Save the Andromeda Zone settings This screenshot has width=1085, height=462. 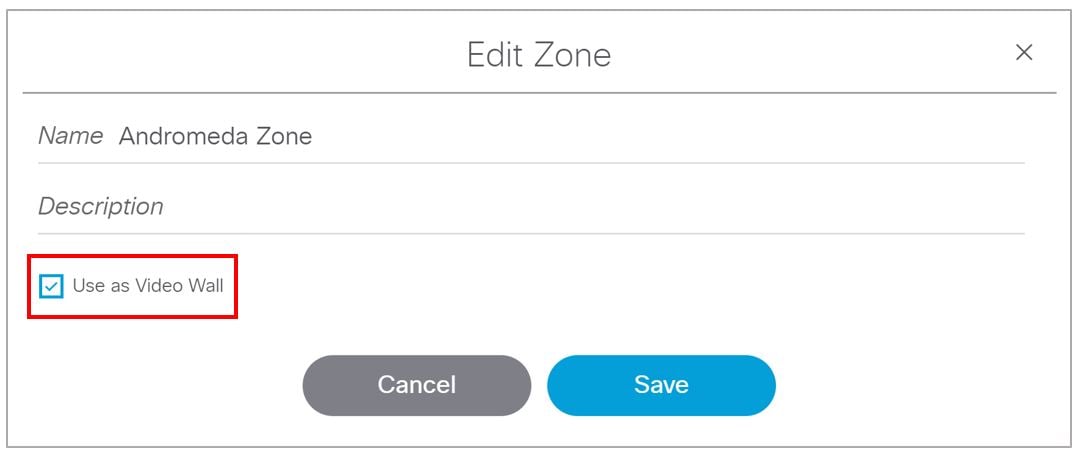(661, 385)
